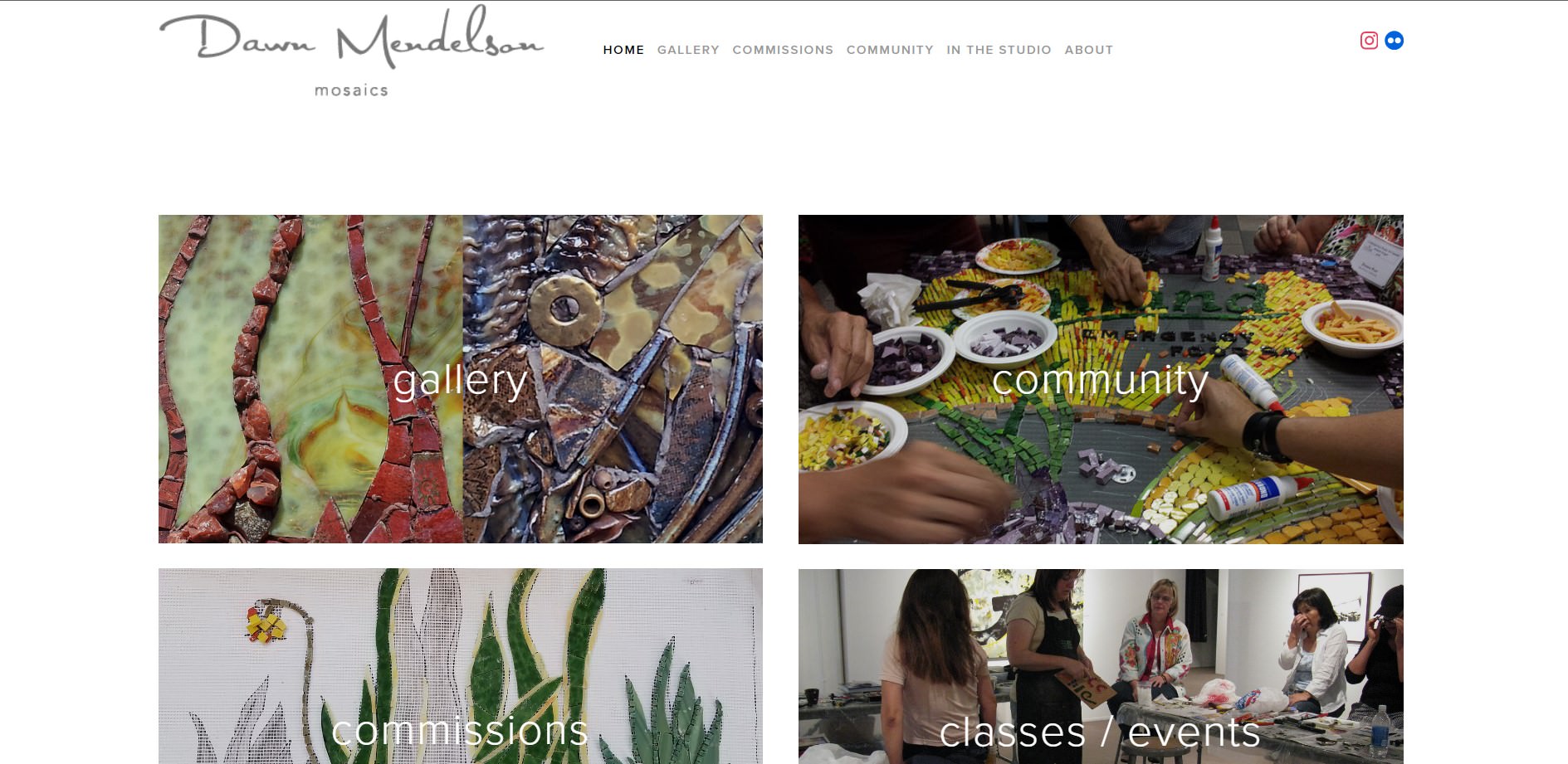Open the Instagram profile icon
Viewport: 1568px width, 764px height.
coord(1369,41)
